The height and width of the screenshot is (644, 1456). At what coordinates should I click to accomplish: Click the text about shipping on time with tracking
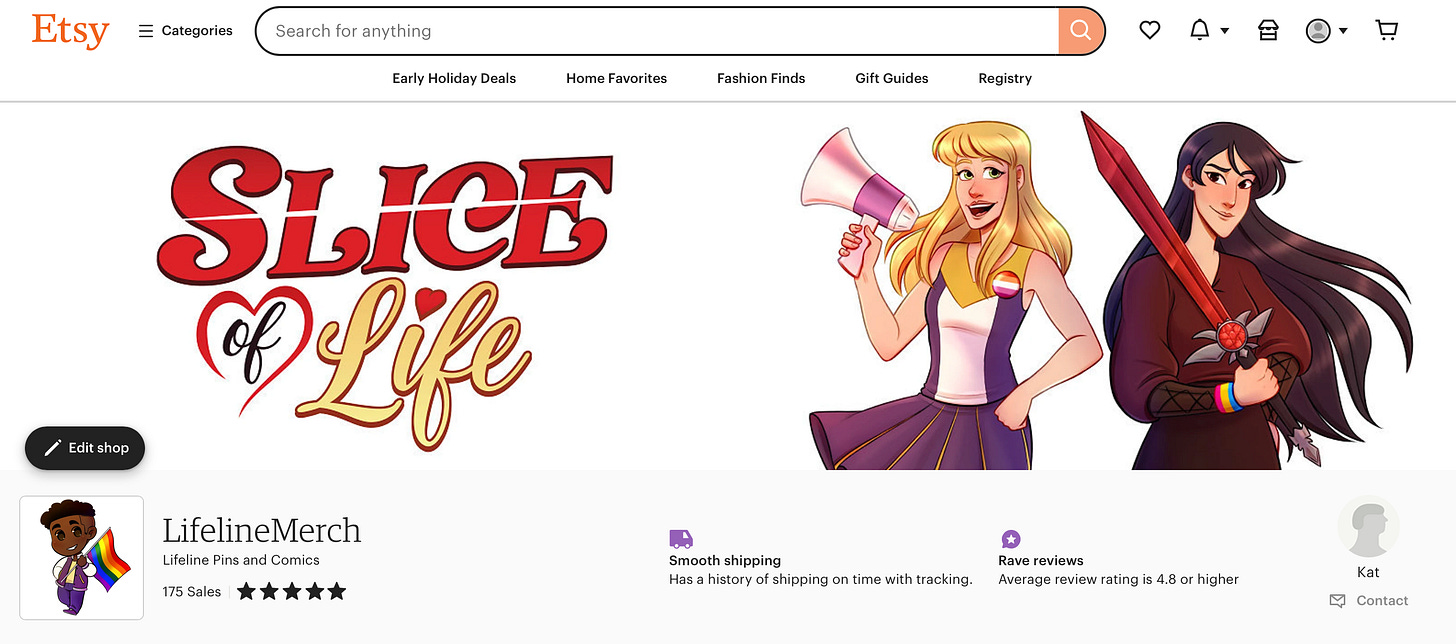(821, 579)
